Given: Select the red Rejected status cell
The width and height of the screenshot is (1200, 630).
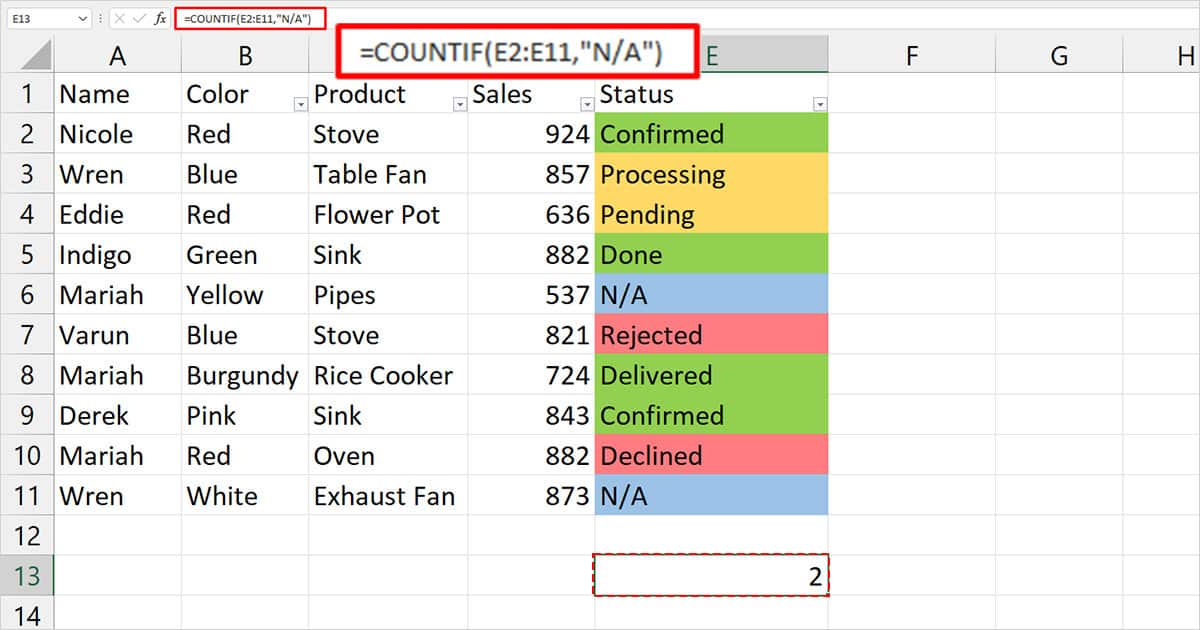Looking at the screenshot, I should pyautogui.click(x=711, y=334).
